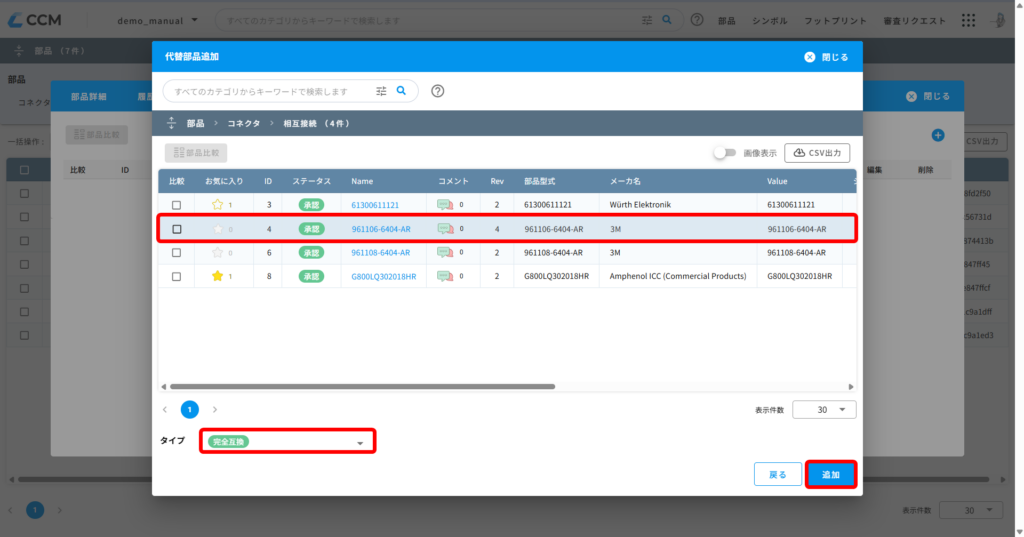
Task: Open 審査リクエスト in the top navigation
Action: tap(914, 21)
